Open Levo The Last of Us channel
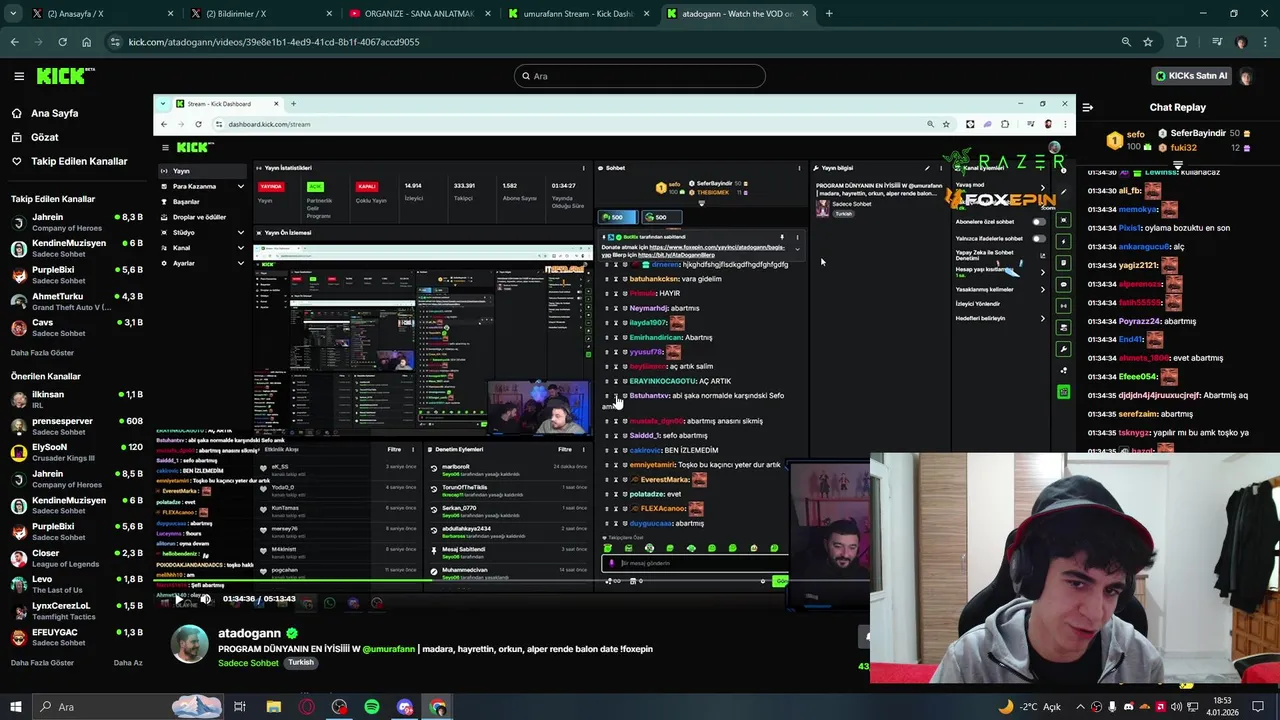 [76, 584]
